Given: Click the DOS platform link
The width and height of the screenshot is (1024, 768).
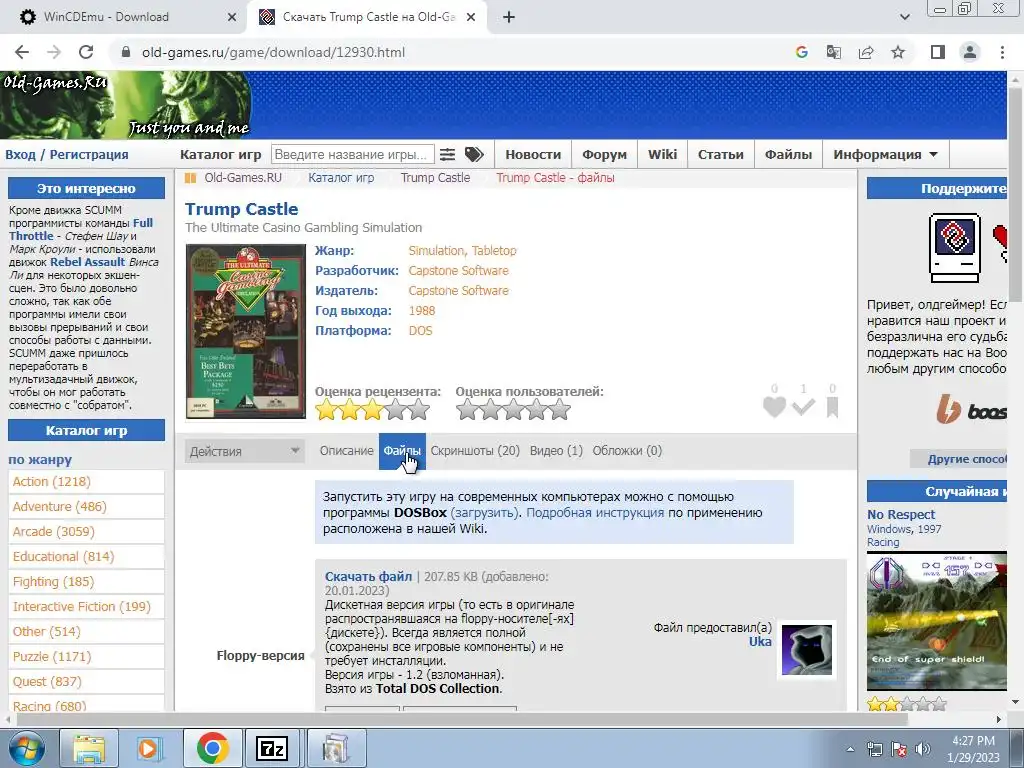Looking at the screenshot, I should pos(421,330).
